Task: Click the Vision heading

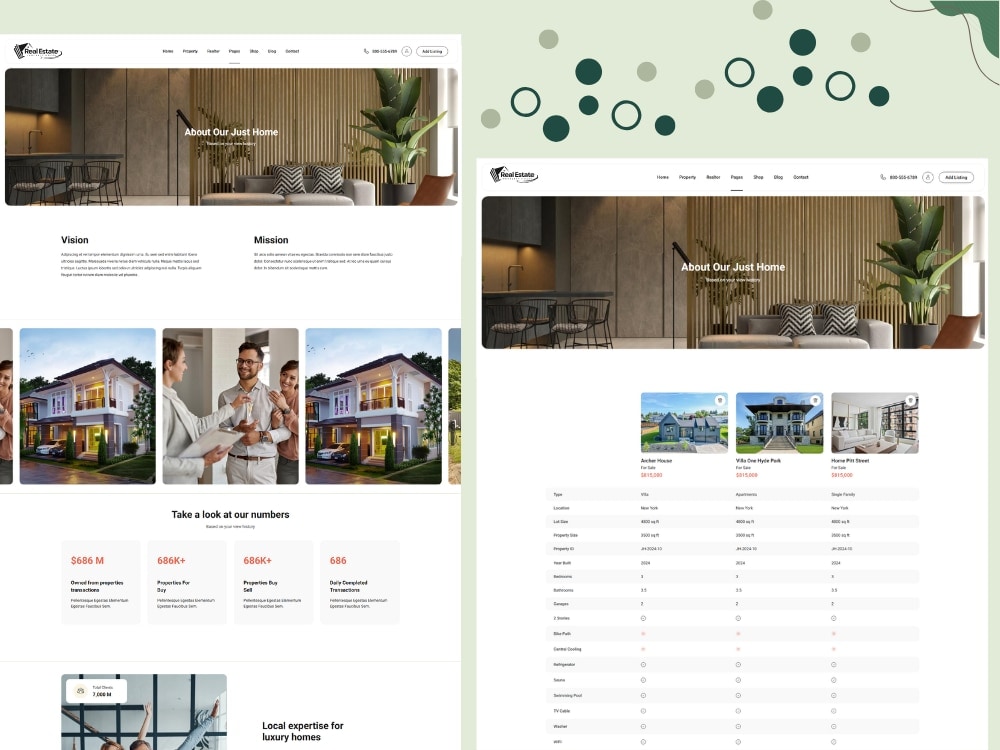Action: tap(75, 240)
